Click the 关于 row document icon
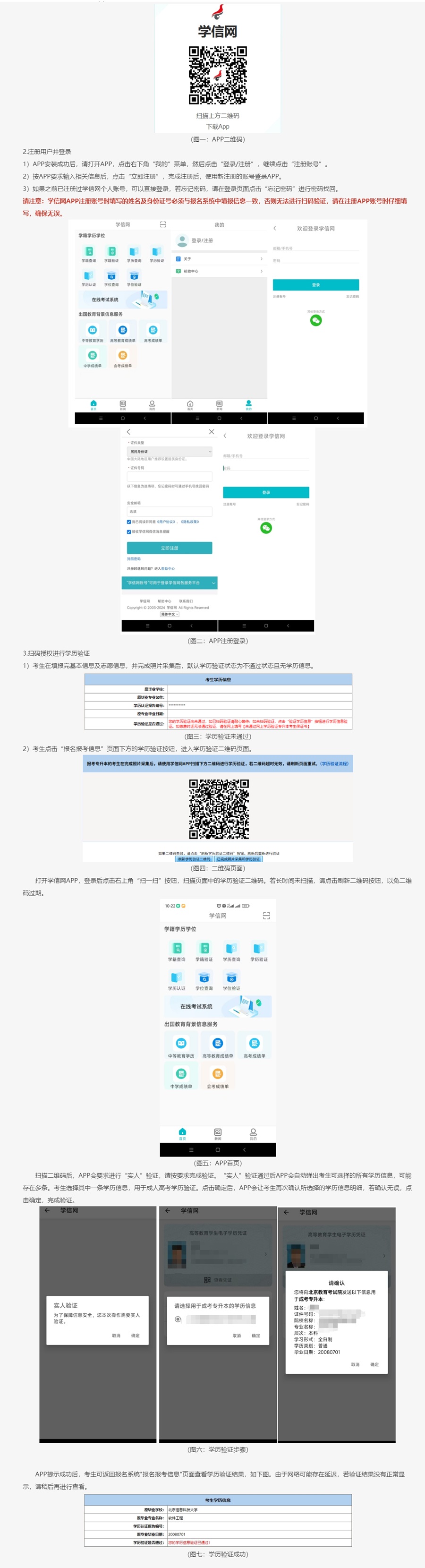 tap(178, 259)
